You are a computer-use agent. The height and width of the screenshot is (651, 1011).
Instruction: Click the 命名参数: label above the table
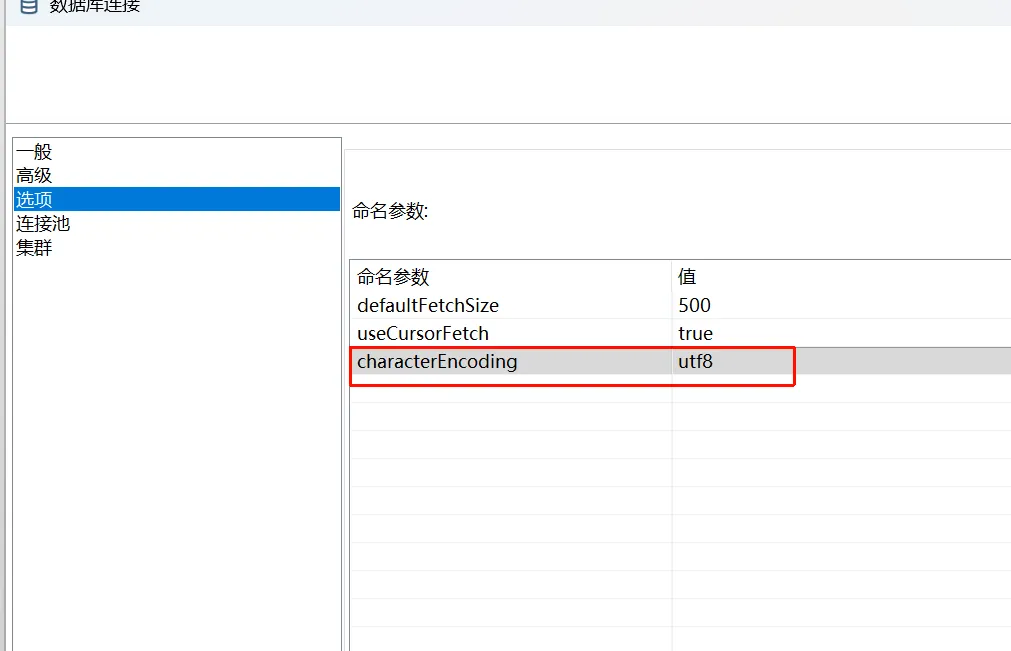[390, 211]
